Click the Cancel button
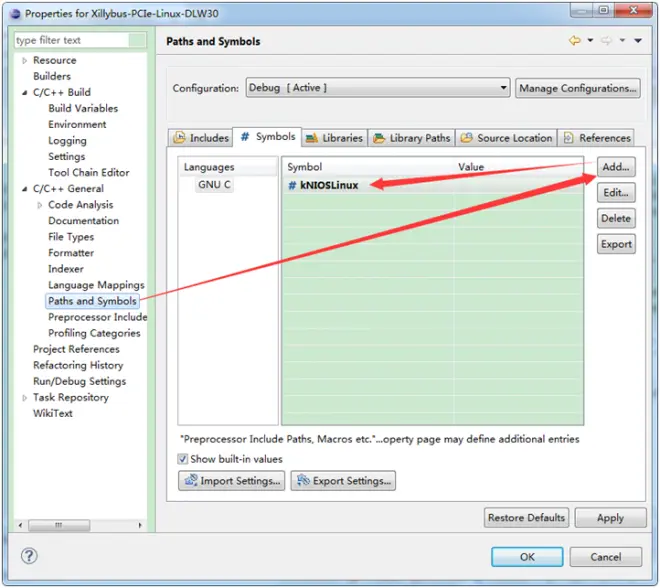 606,557
